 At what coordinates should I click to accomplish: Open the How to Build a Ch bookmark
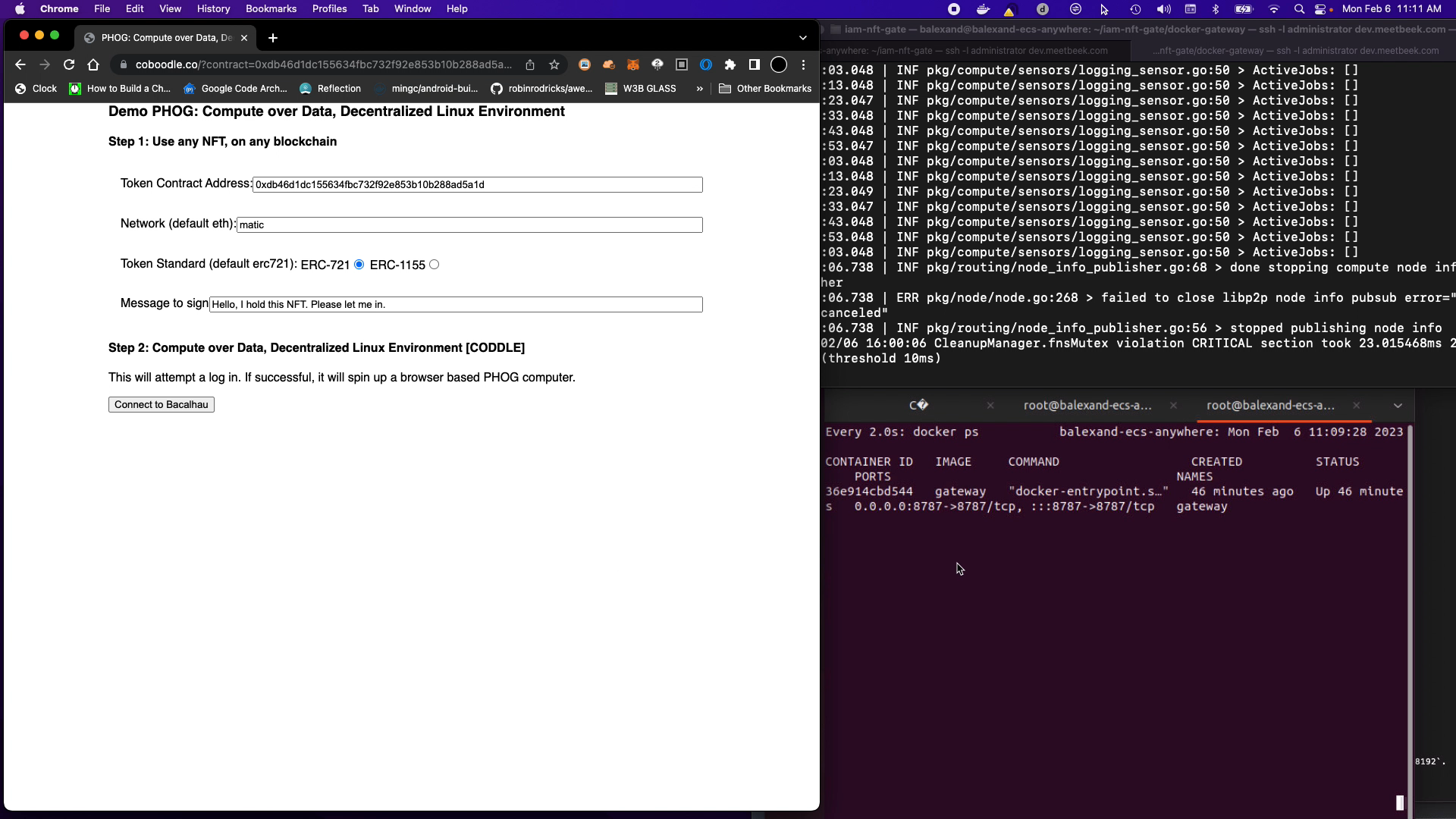click(x=120, y=89)
